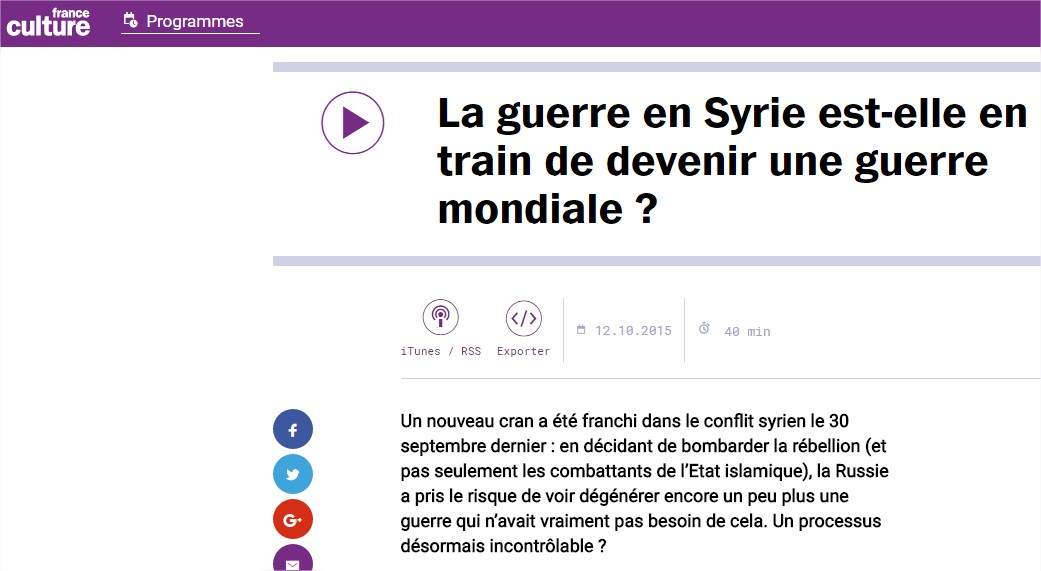Screen dimensions: 1041x571
Task: Click the calendar icon next to 12.10.2015
Action: point(581,329)
